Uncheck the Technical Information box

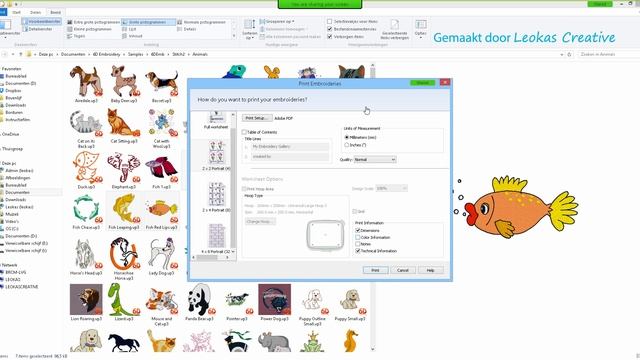pos(358,251)
